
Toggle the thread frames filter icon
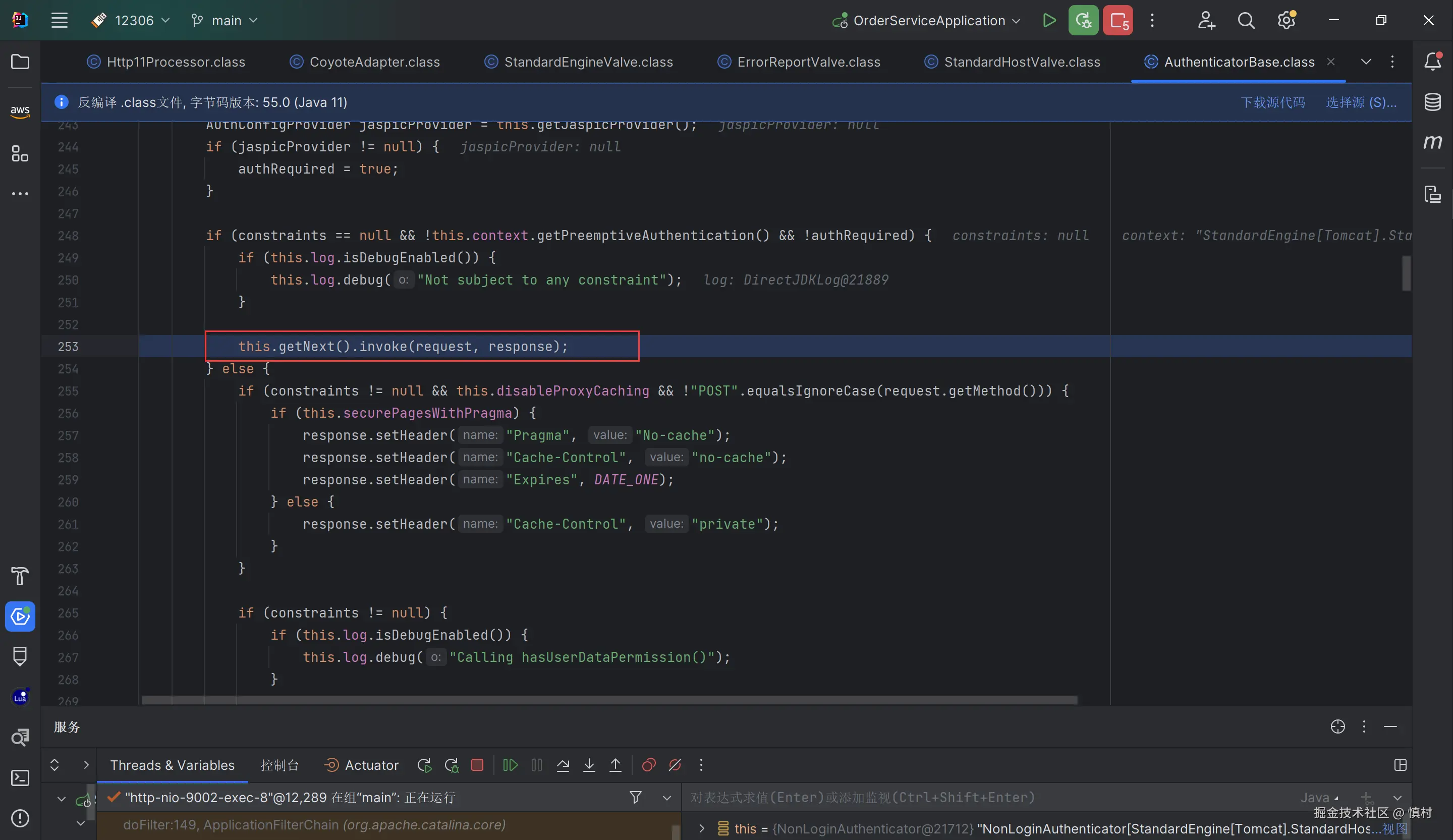635,797
